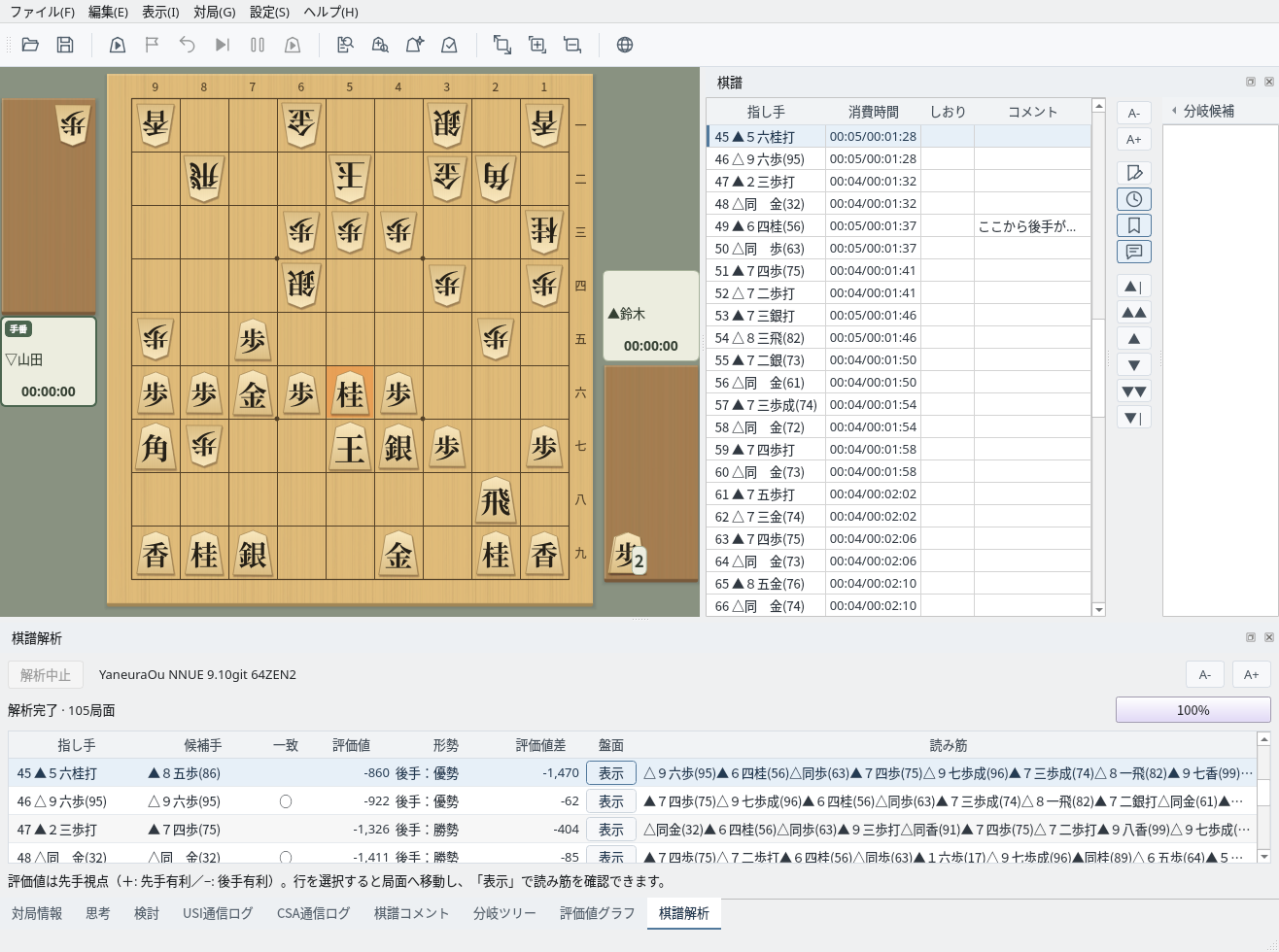Switch to the USI通信ログ tab
Viewport: 1279px width, 952px height.
click(x=218, y=913)
